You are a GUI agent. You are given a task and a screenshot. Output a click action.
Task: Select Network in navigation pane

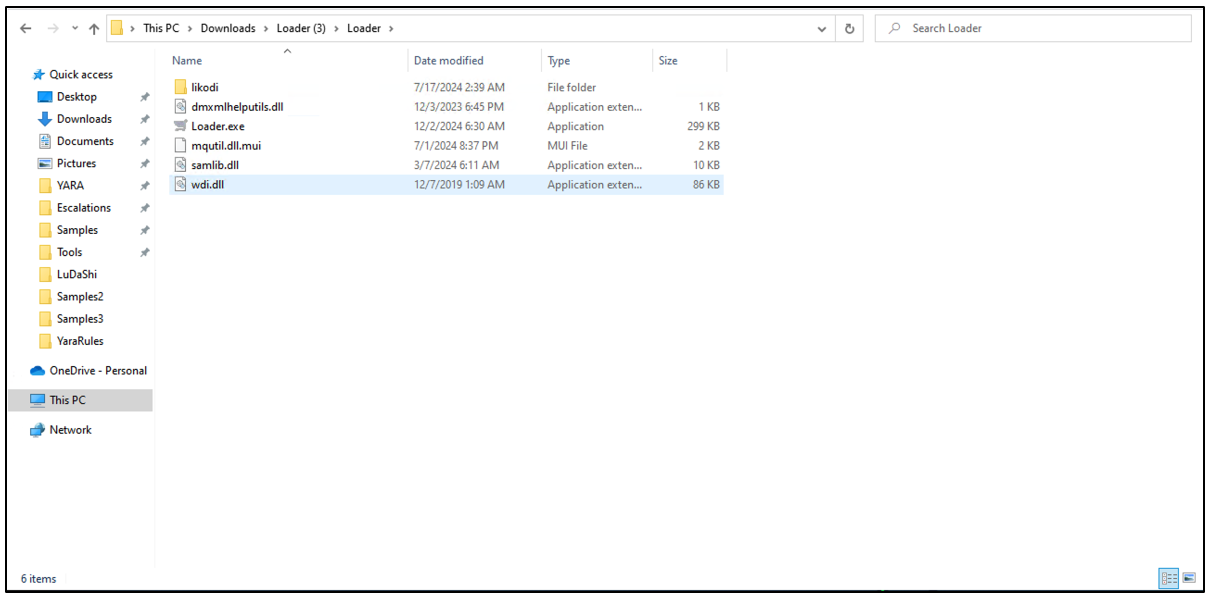click(x=70, y=430)
